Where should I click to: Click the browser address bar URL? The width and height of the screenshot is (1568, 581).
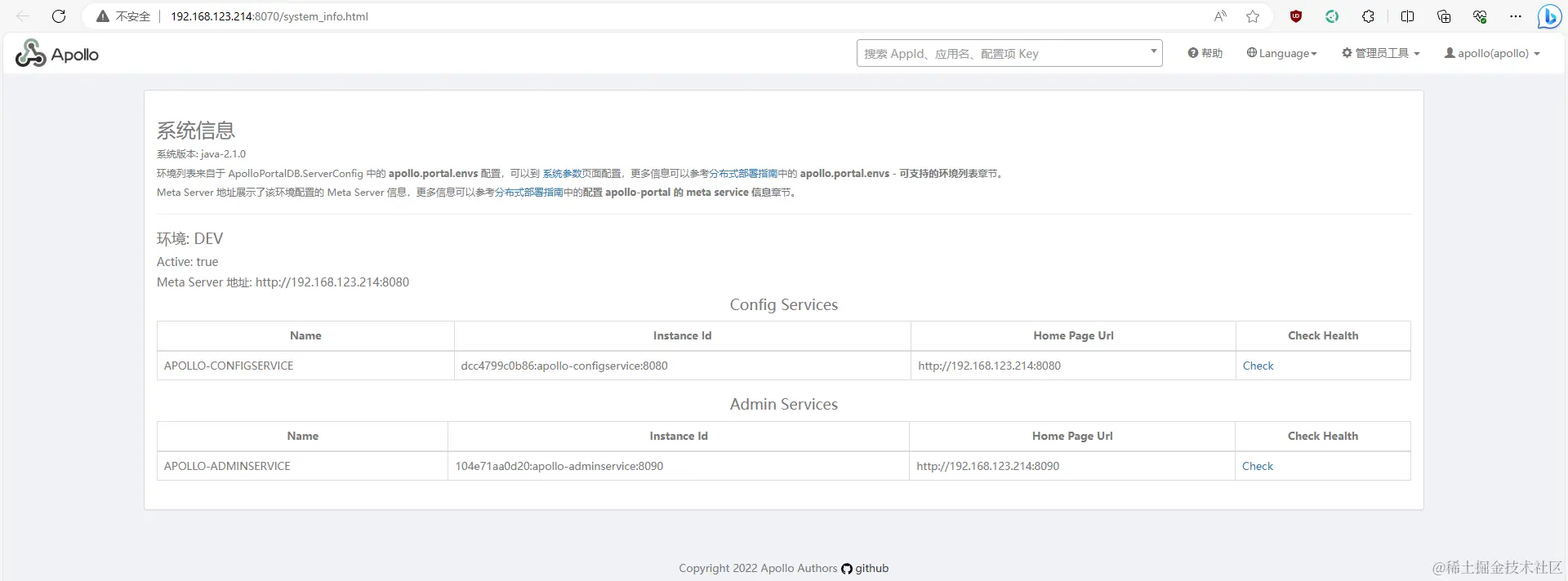click(x=269, y=16)
